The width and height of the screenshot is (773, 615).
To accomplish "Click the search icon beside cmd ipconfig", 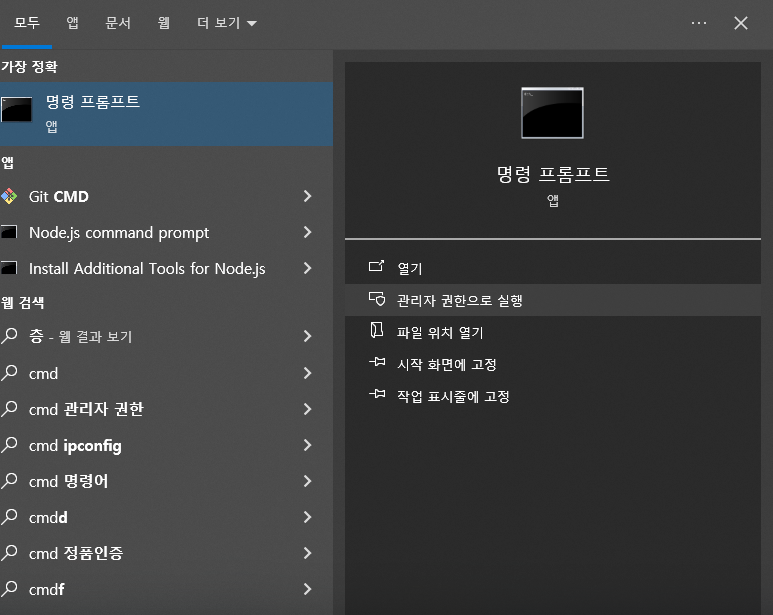I will 9,444.
